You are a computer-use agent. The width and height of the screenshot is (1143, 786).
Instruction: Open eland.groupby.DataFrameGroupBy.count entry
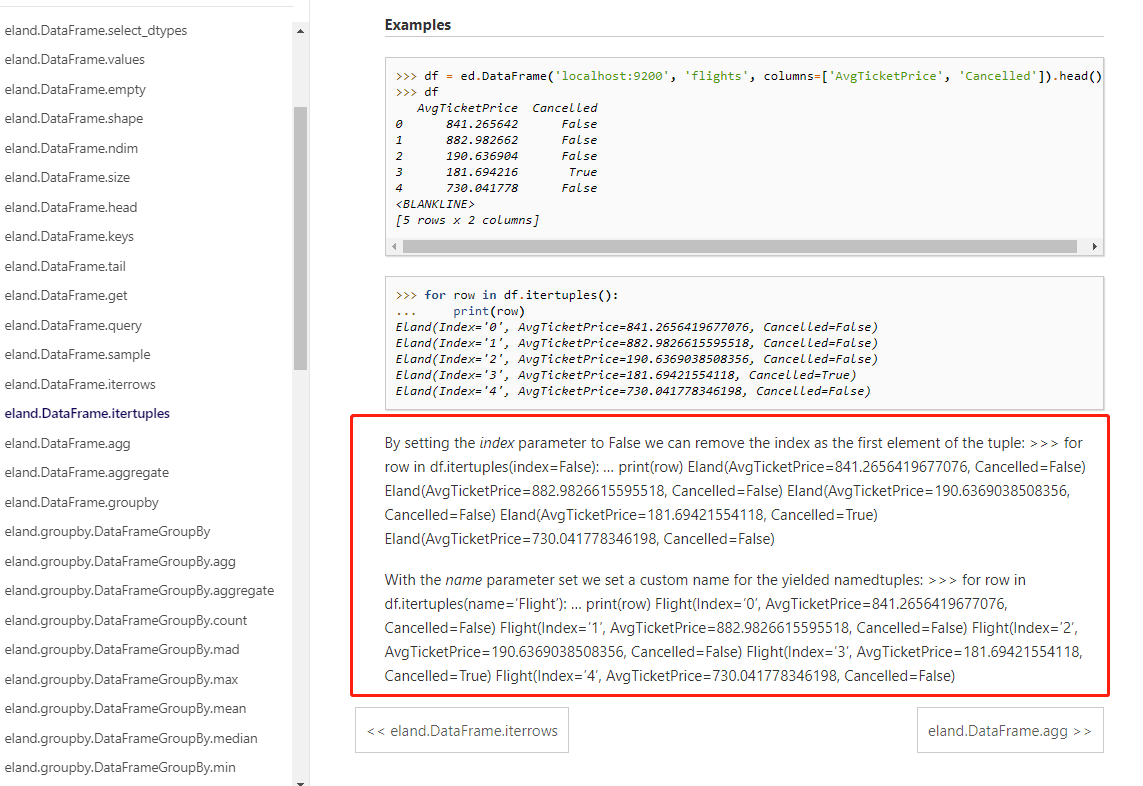(x=125, y=620)
